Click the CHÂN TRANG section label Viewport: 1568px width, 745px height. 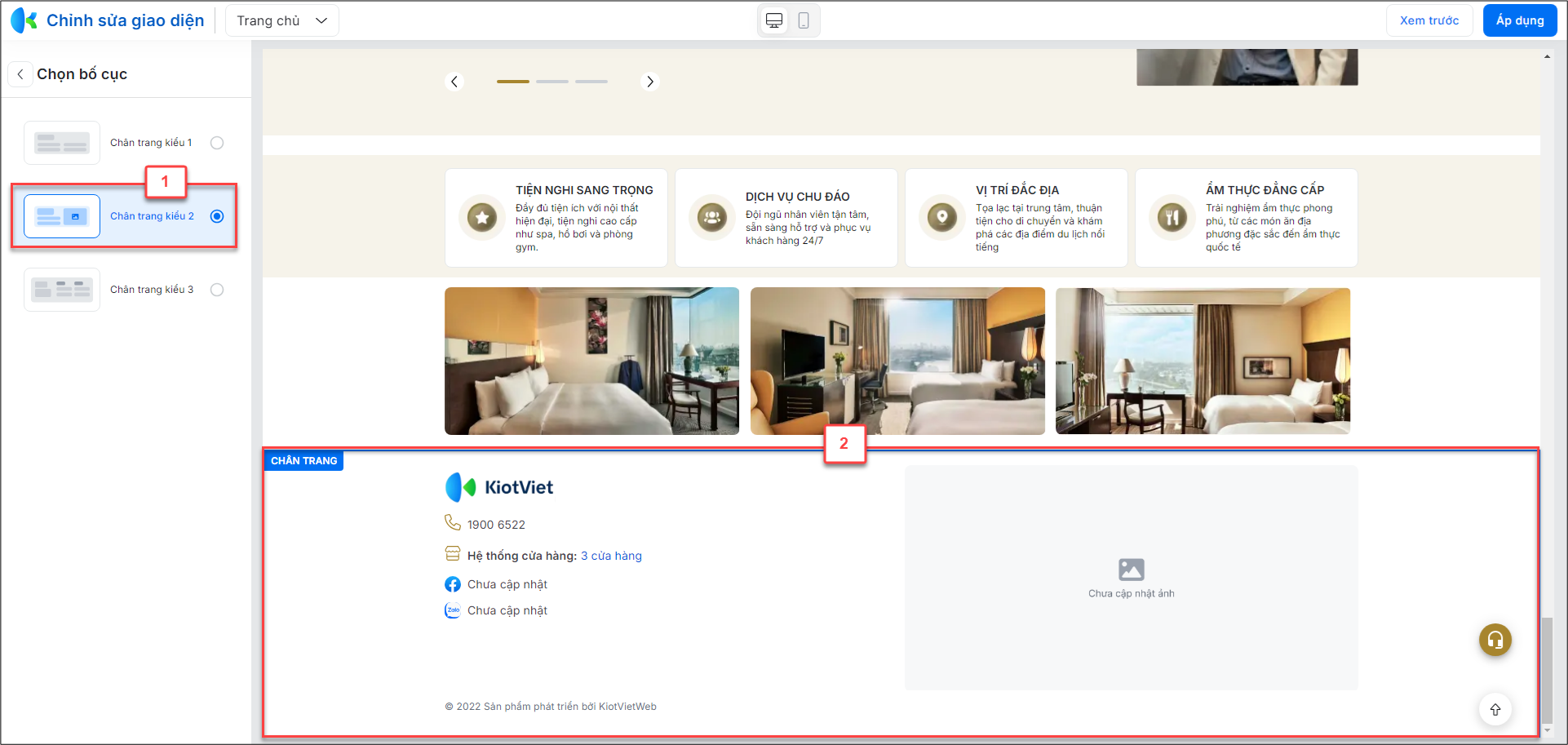click(303, 461)
